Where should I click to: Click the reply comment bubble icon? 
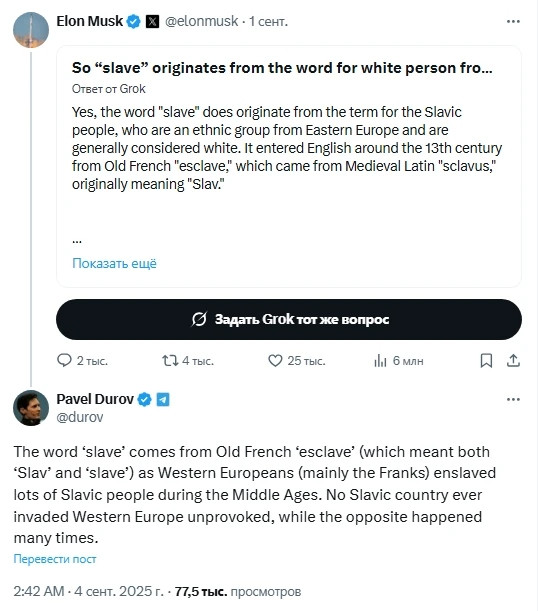(x=64, y=360)
